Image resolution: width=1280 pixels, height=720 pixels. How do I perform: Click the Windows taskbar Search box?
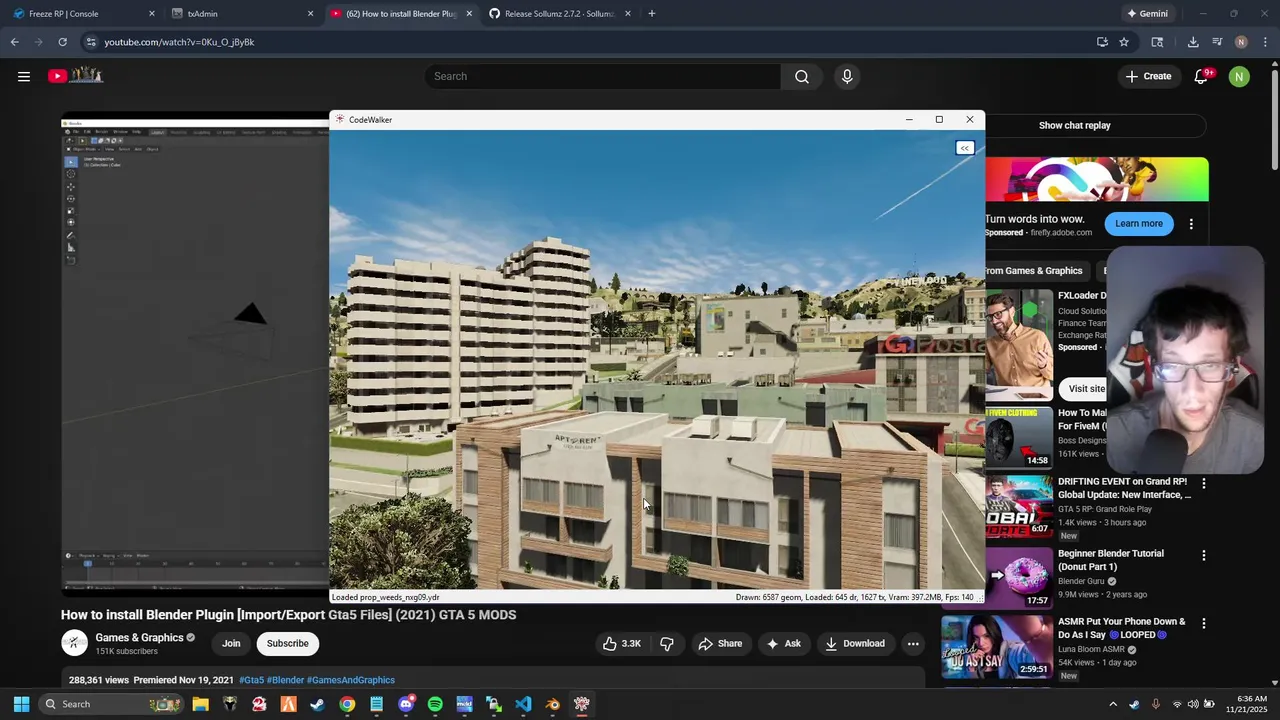click(111, 704)
